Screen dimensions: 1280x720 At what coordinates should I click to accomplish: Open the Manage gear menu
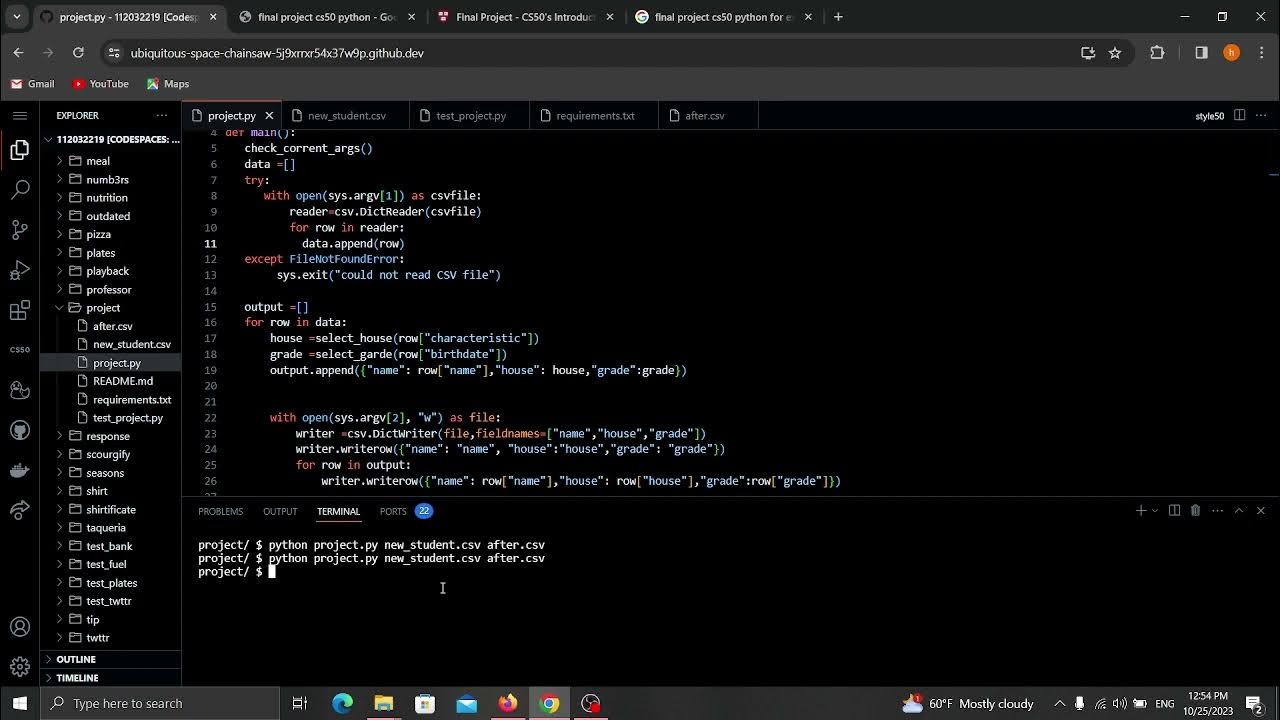pyautogui.click(x=19, y=667)
